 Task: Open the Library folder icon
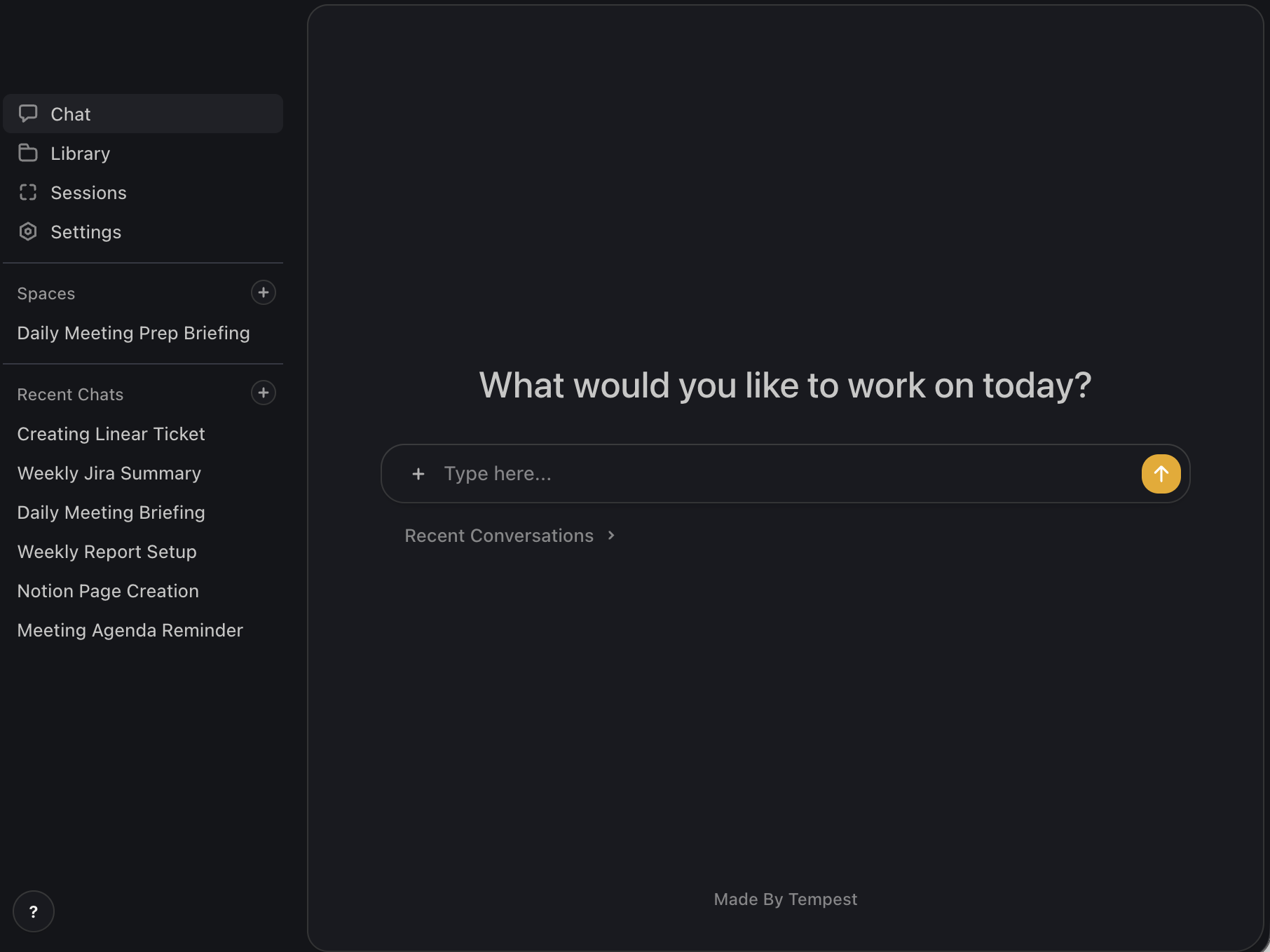(x=28, y=153)
